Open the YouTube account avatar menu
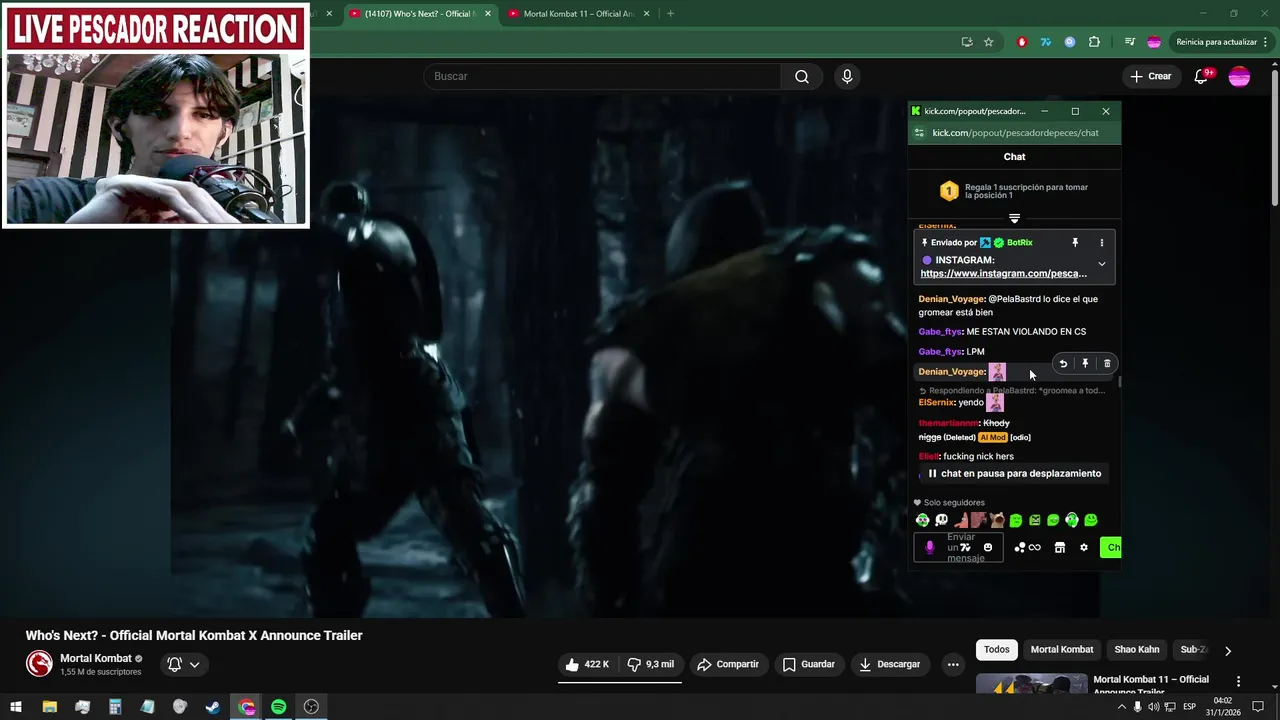Screen dimensions: 1280x720 pos(1239,77)
